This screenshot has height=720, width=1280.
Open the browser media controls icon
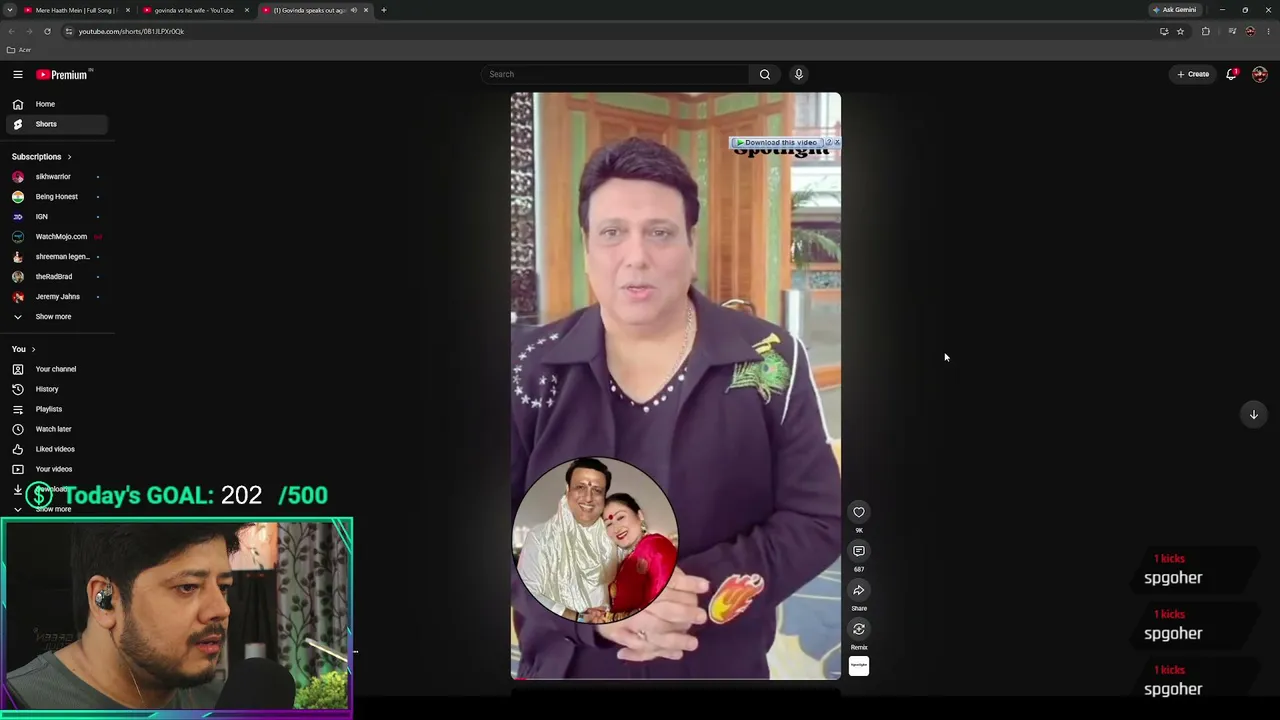1232,31
